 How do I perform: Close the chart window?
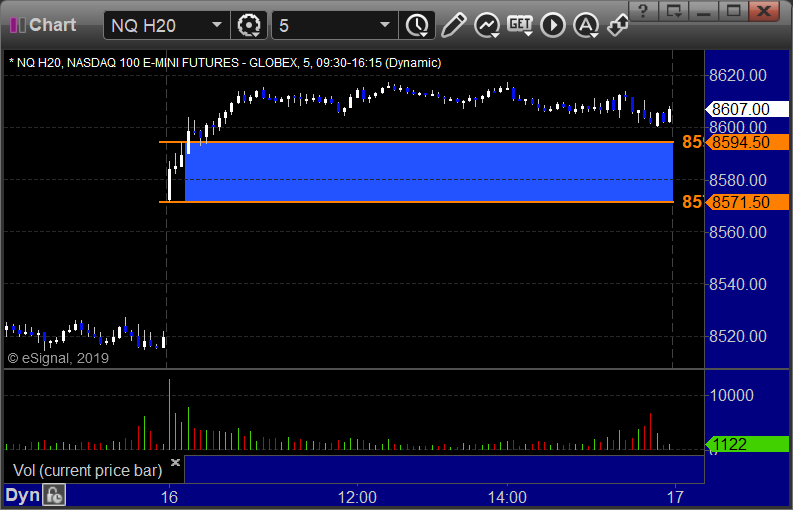click(764, 10)
